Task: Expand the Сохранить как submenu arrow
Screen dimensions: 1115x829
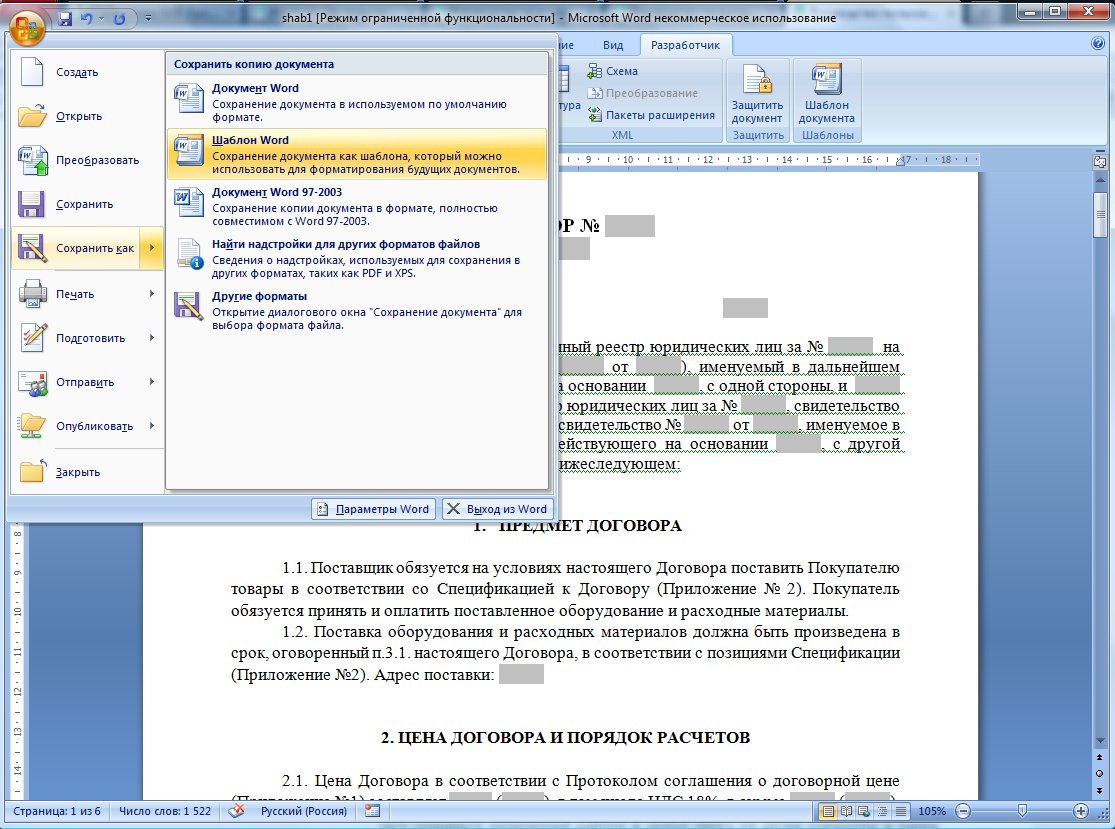Action: click(x=151, y=248)
